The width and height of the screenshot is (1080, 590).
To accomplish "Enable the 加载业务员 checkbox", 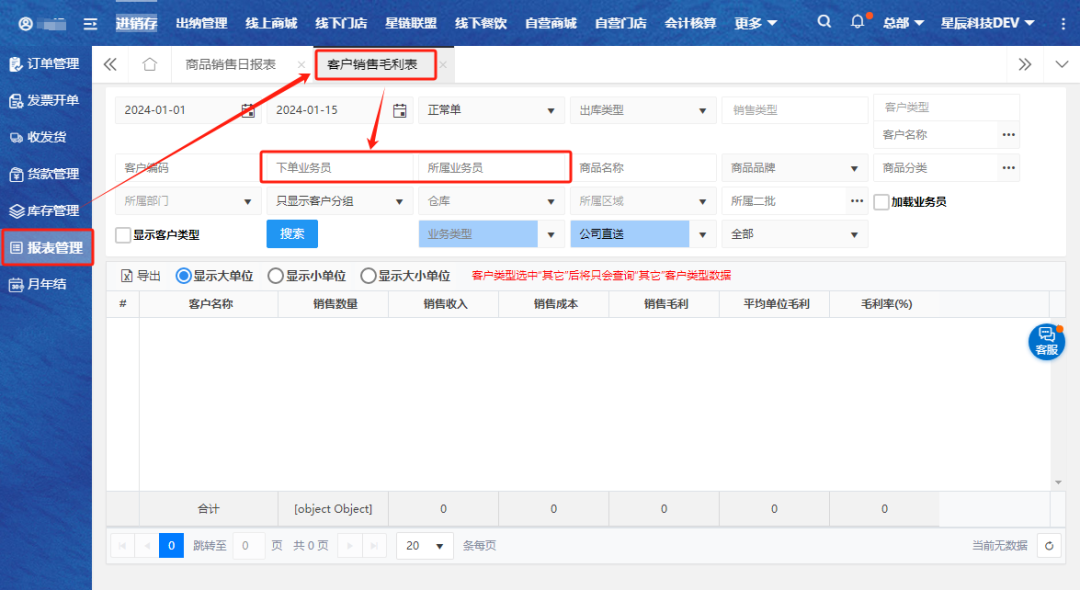I will pos(881,201).
